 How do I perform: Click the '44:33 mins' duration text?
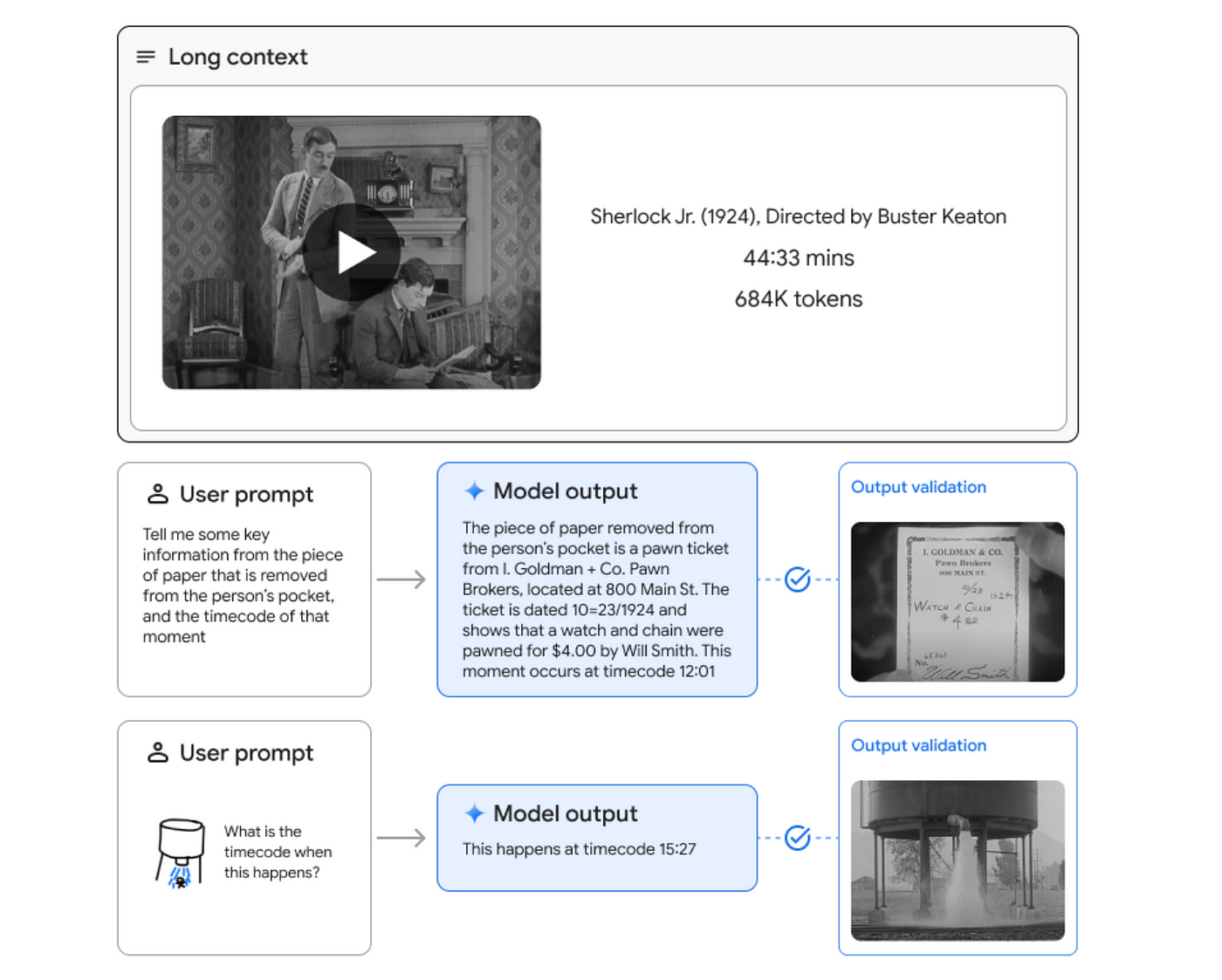point(798,257)
